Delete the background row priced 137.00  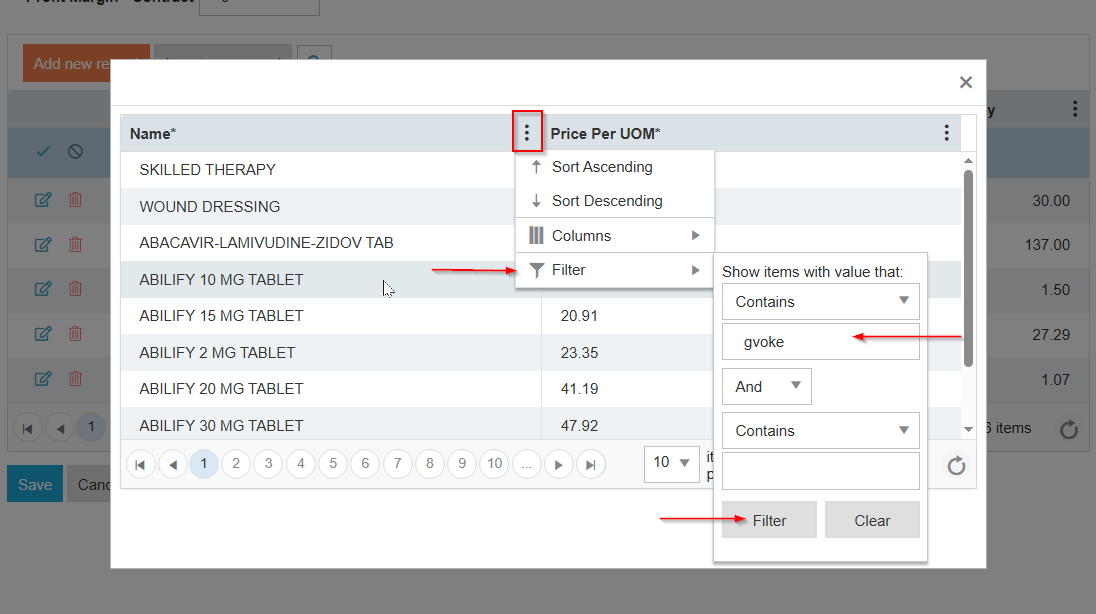tap(75, 245)
